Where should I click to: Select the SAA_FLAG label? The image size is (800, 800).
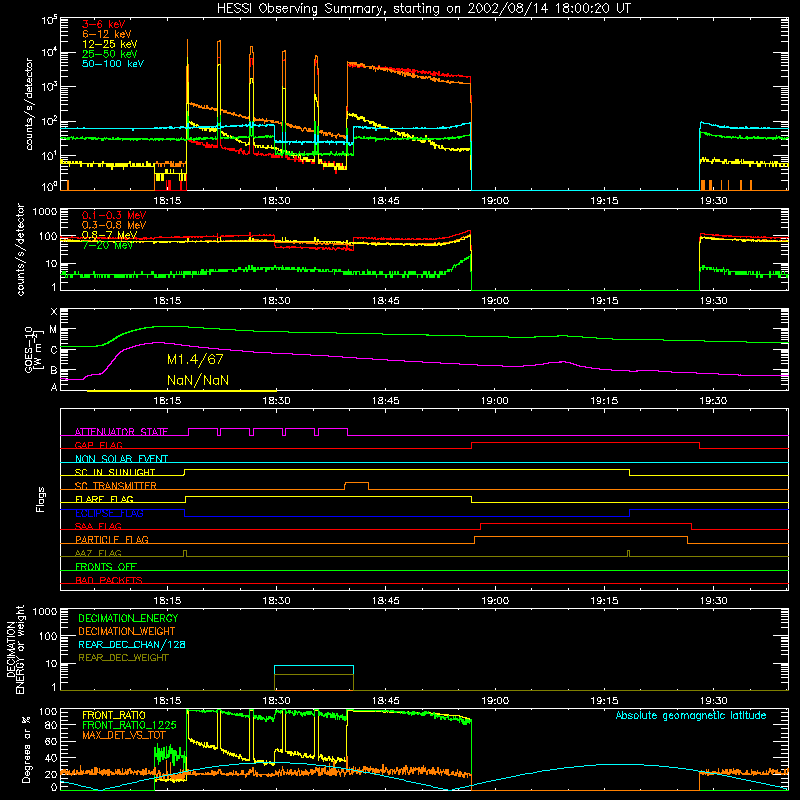point(98,526)
